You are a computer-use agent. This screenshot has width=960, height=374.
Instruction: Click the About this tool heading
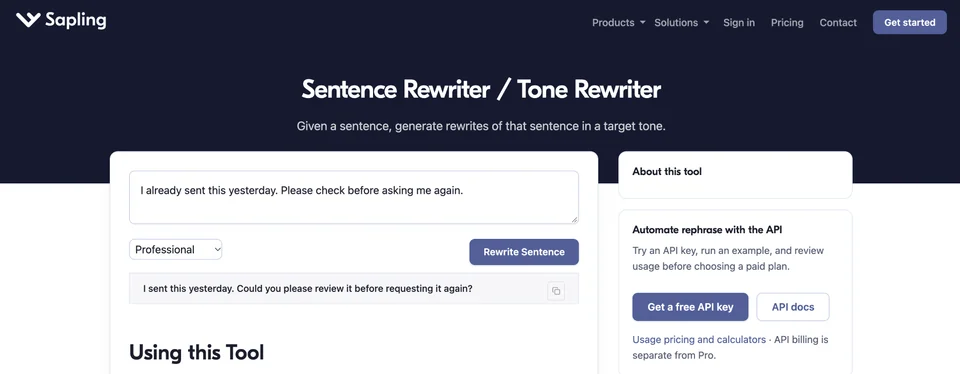tap(667, 171)
